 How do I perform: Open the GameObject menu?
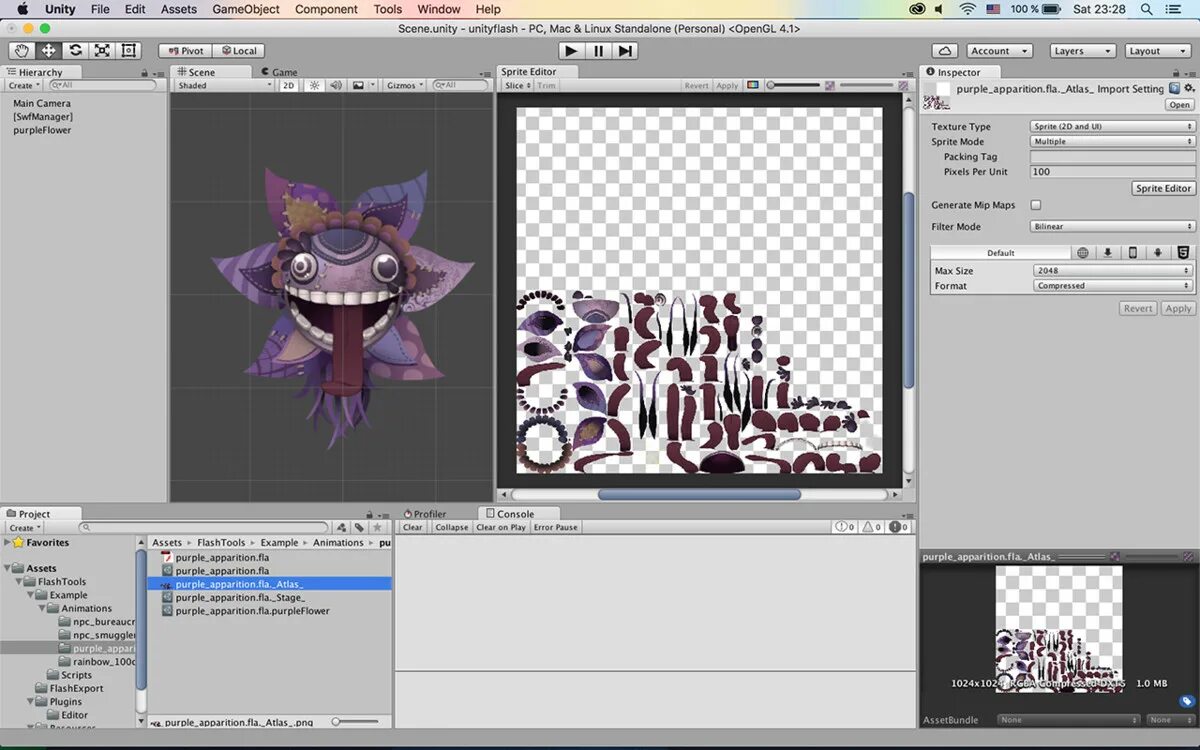(246, 9)
